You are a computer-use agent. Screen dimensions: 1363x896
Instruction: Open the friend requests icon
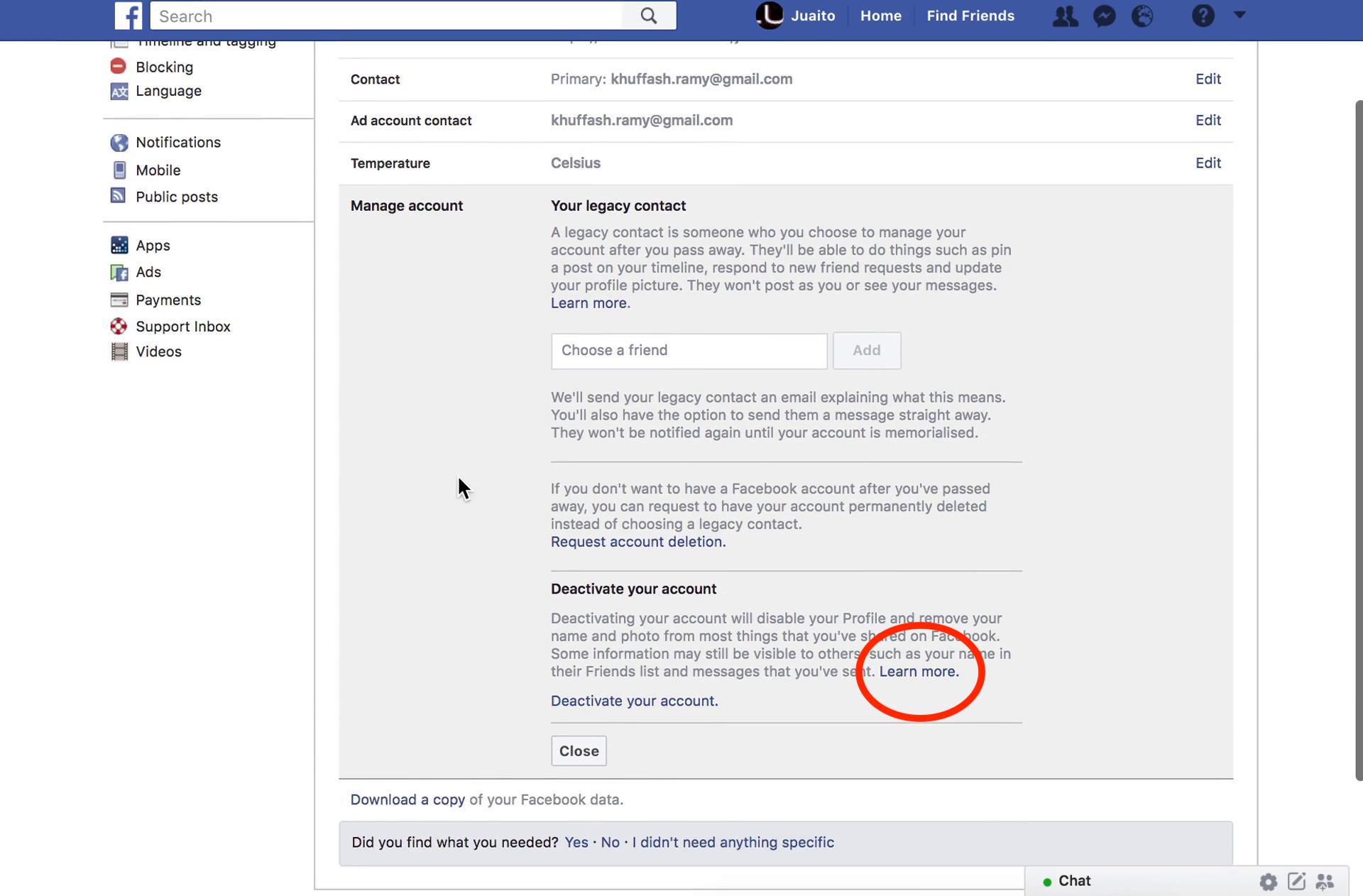click(1065, 16)
